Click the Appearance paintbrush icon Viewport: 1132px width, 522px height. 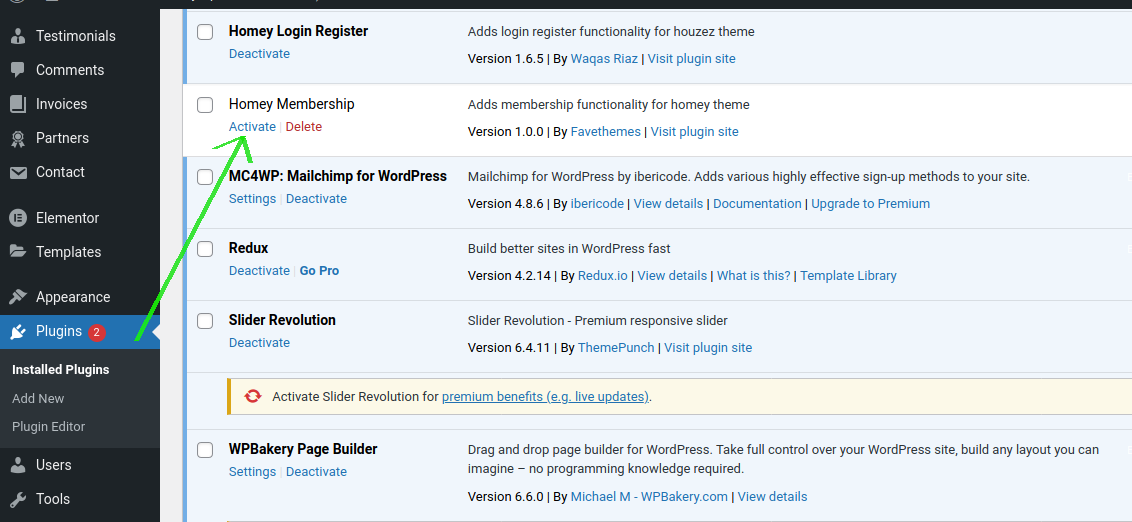pyautogui.click(x=18, y=297)
